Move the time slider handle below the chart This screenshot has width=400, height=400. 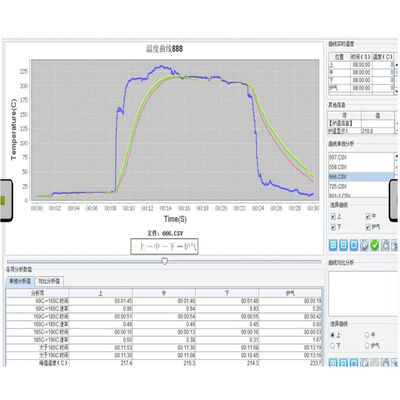164,261
